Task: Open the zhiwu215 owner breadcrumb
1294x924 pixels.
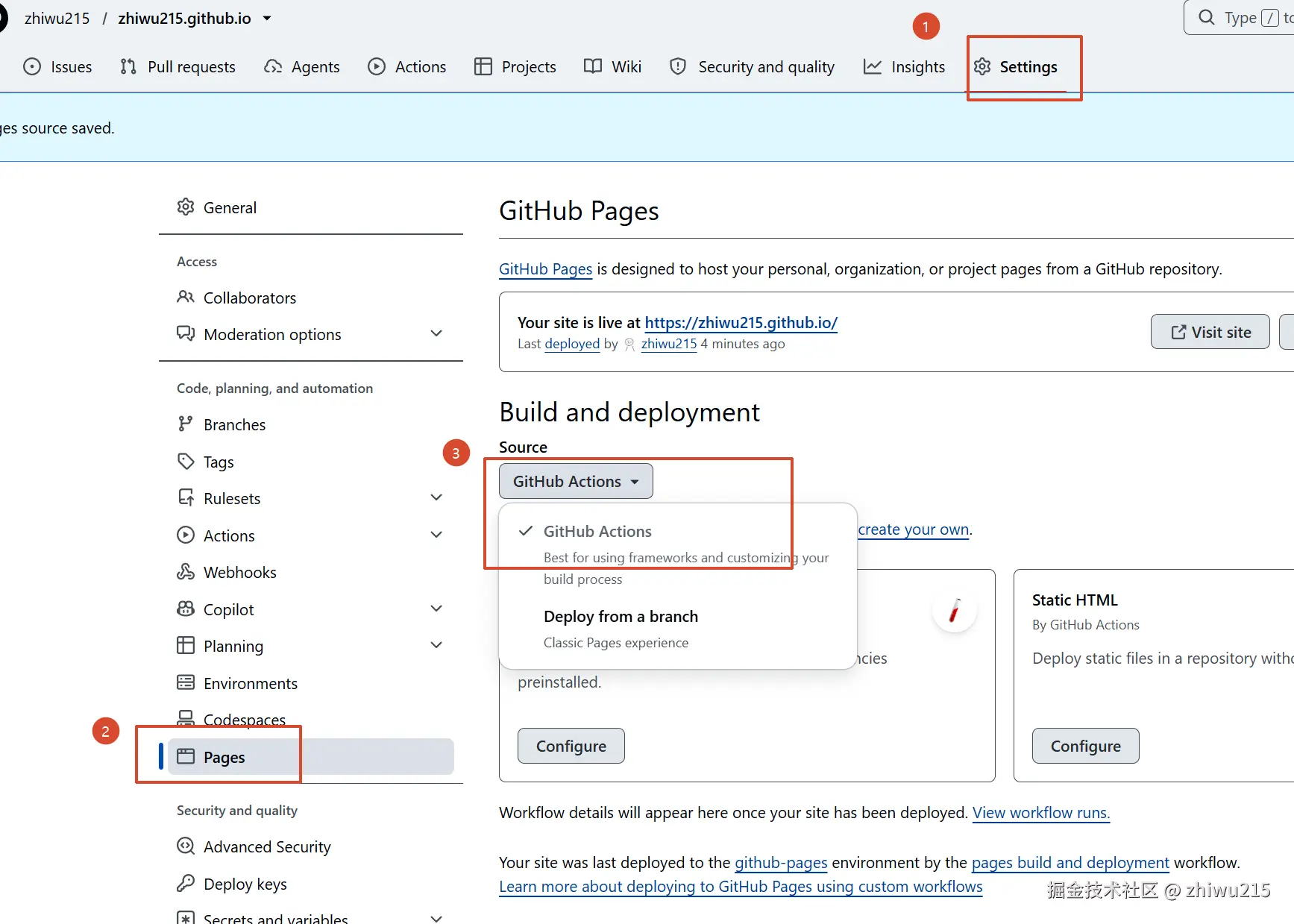Action: (57, 19)
